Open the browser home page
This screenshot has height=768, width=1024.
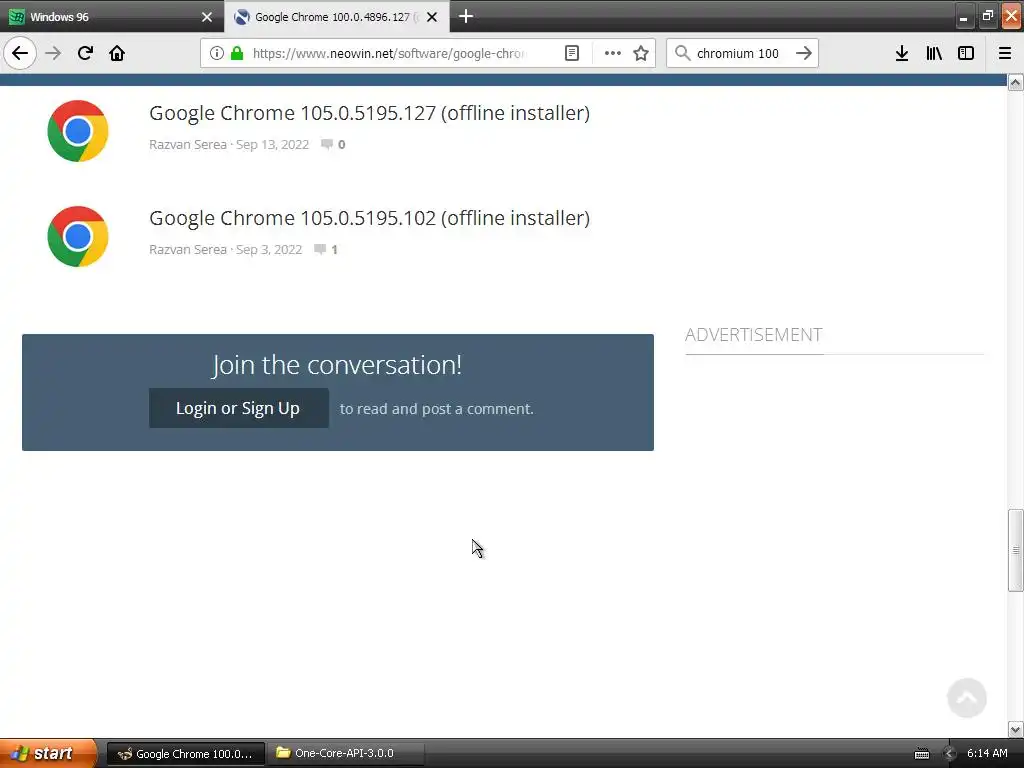pyautogui.click(x=117, y=53)
